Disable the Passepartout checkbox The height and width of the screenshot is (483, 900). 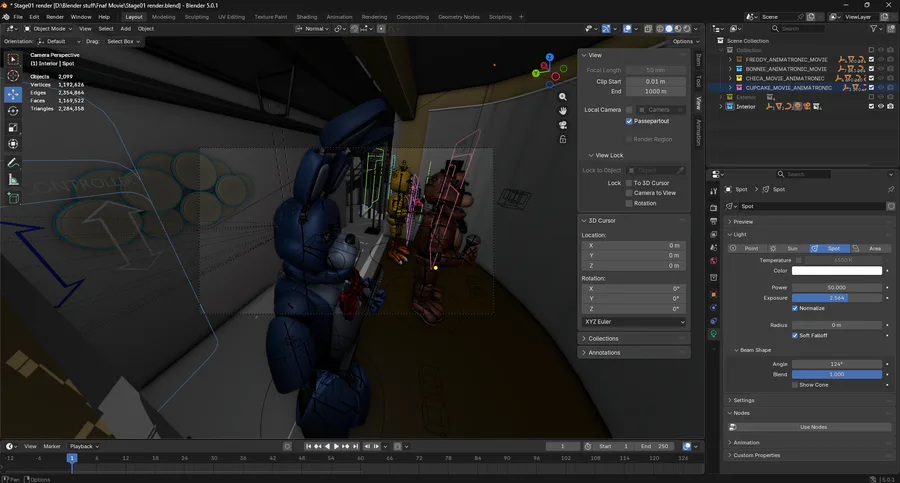[629, 121]
